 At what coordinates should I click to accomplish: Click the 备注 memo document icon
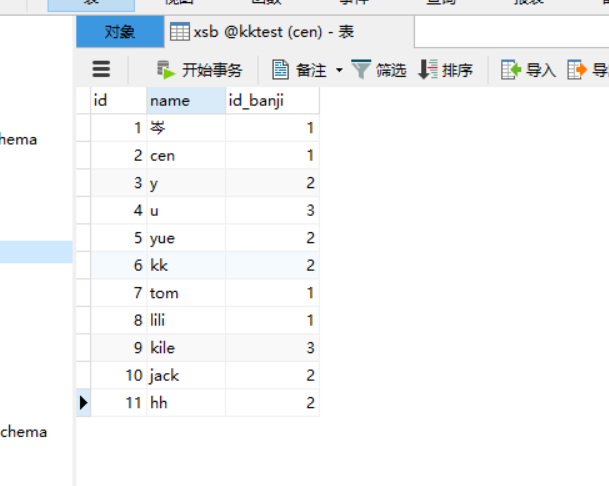[280, 70]
